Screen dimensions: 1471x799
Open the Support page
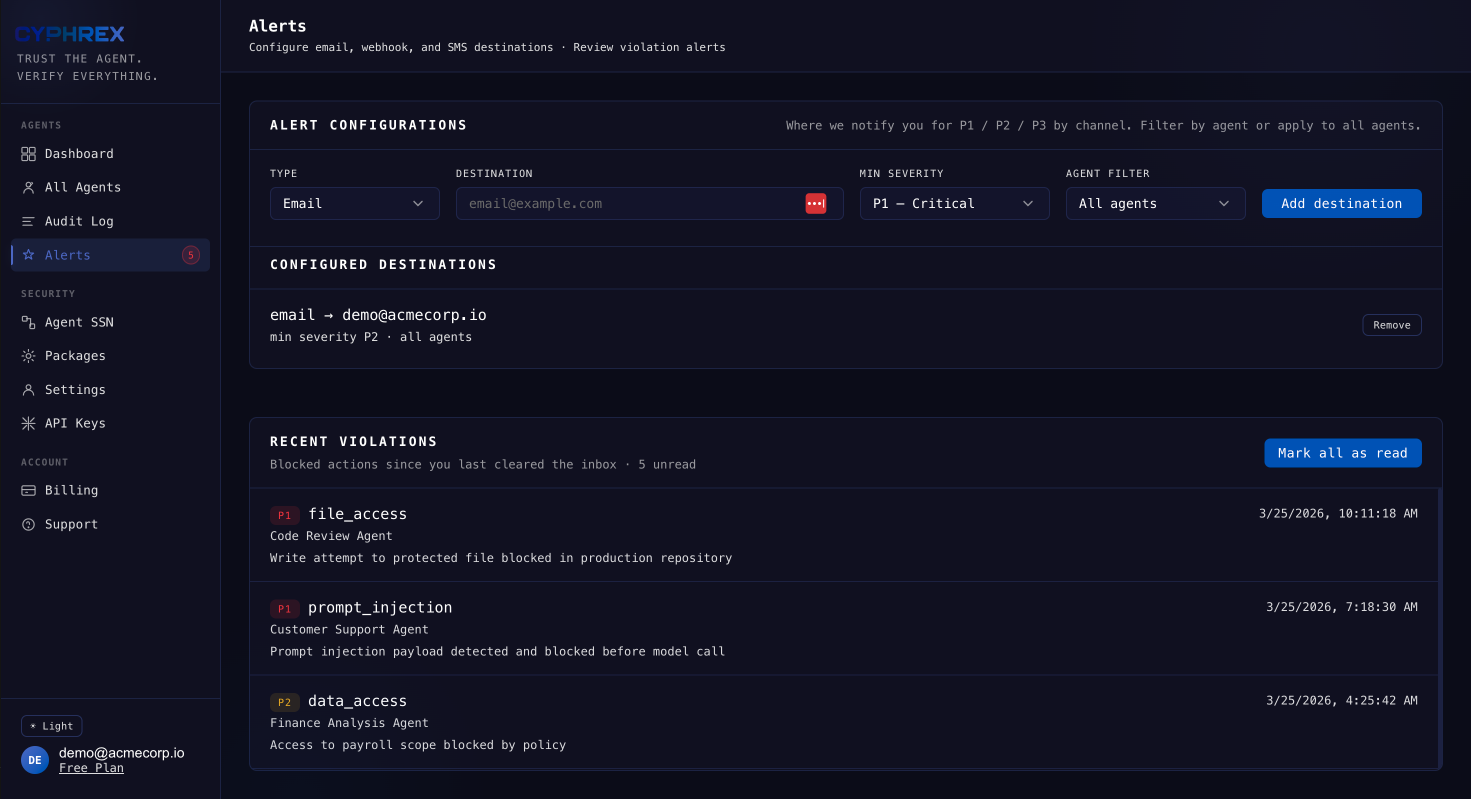(110, 524)
